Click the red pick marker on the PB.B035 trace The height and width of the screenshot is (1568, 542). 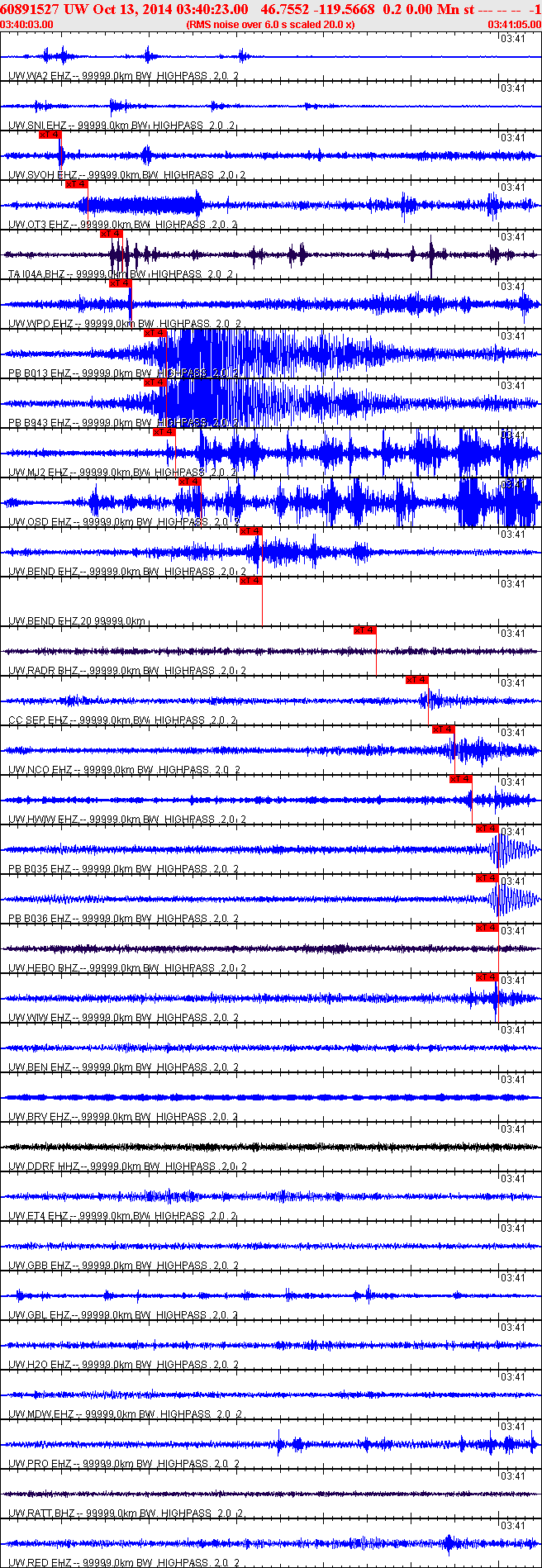[487, 829]
